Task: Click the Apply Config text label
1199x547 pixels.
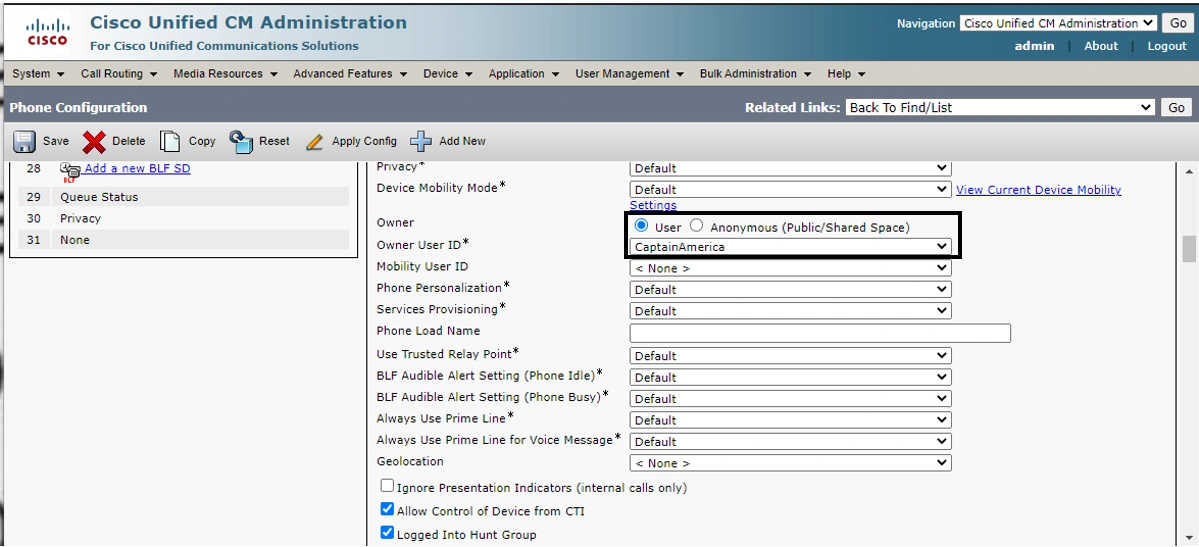Action: [364, 142]
